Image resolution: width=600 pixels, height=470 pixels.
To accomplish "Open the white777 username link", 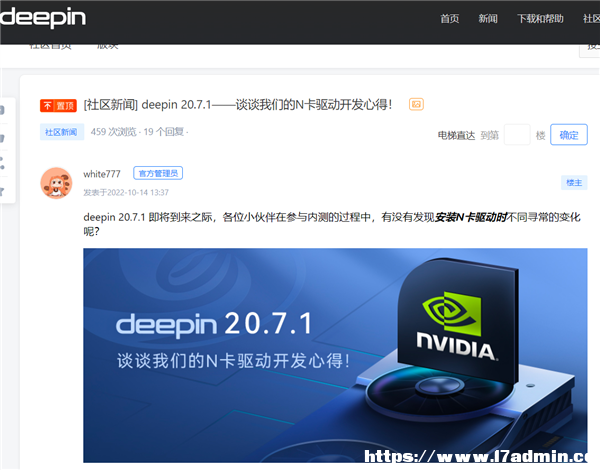I will pos(102,174).
